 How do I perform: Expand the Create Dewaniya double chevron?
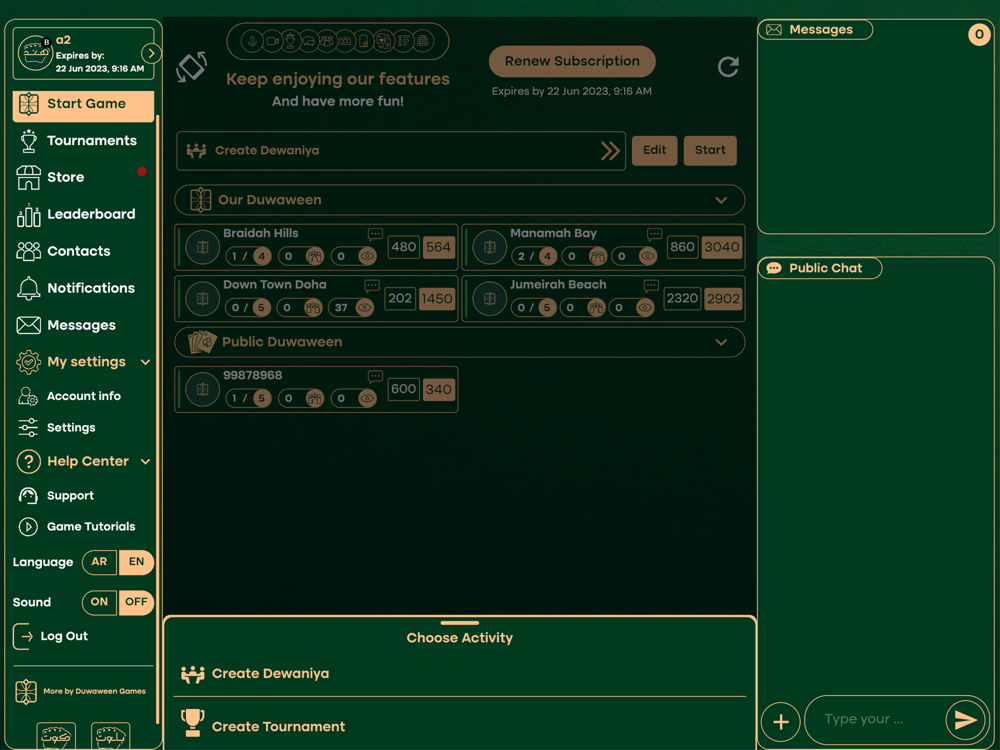610,151
